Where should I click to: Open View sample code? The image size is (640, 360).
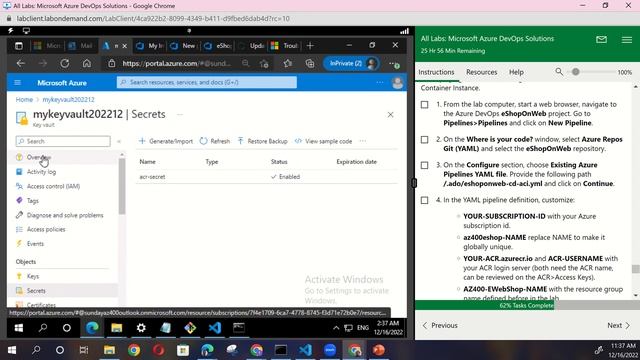point(323,141)
